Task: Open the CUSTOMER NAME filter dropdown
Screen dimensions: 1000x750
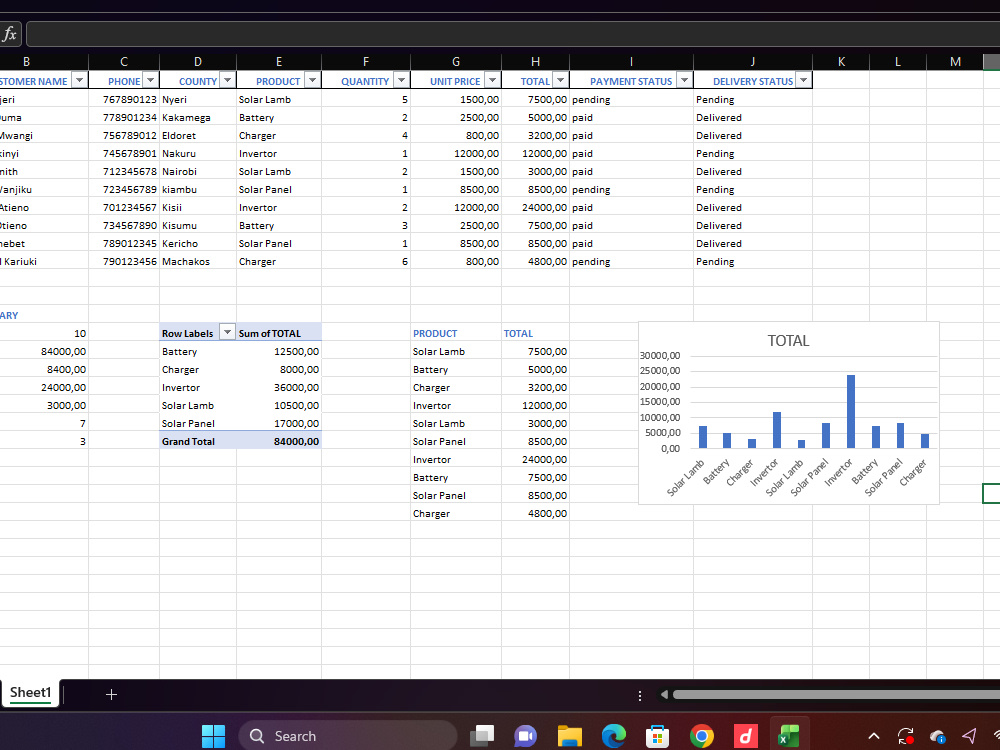Action: pyautogui.click(x=79, y=80)
